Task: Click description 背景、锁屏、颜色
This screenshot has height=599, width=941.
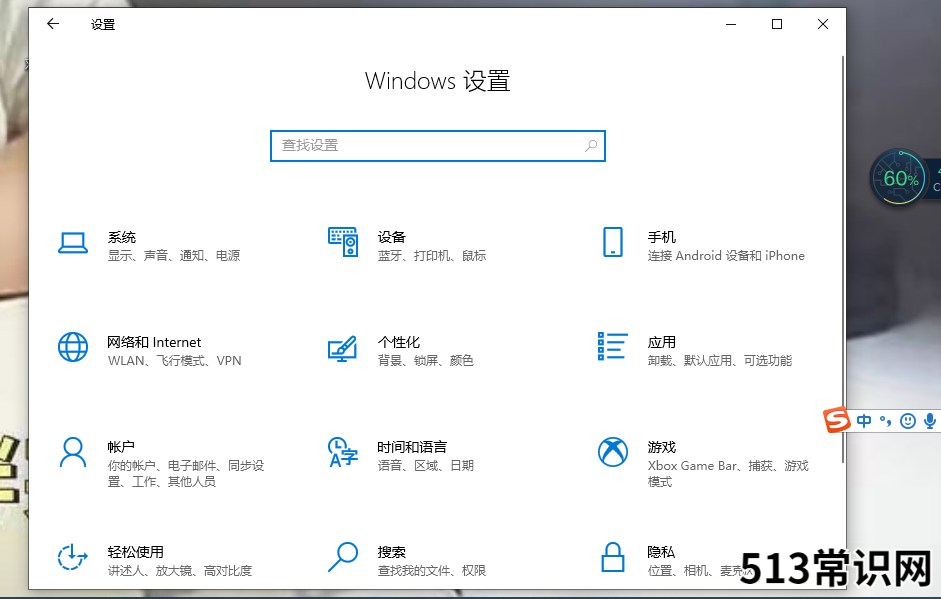Action: click(x=425, y=361)
